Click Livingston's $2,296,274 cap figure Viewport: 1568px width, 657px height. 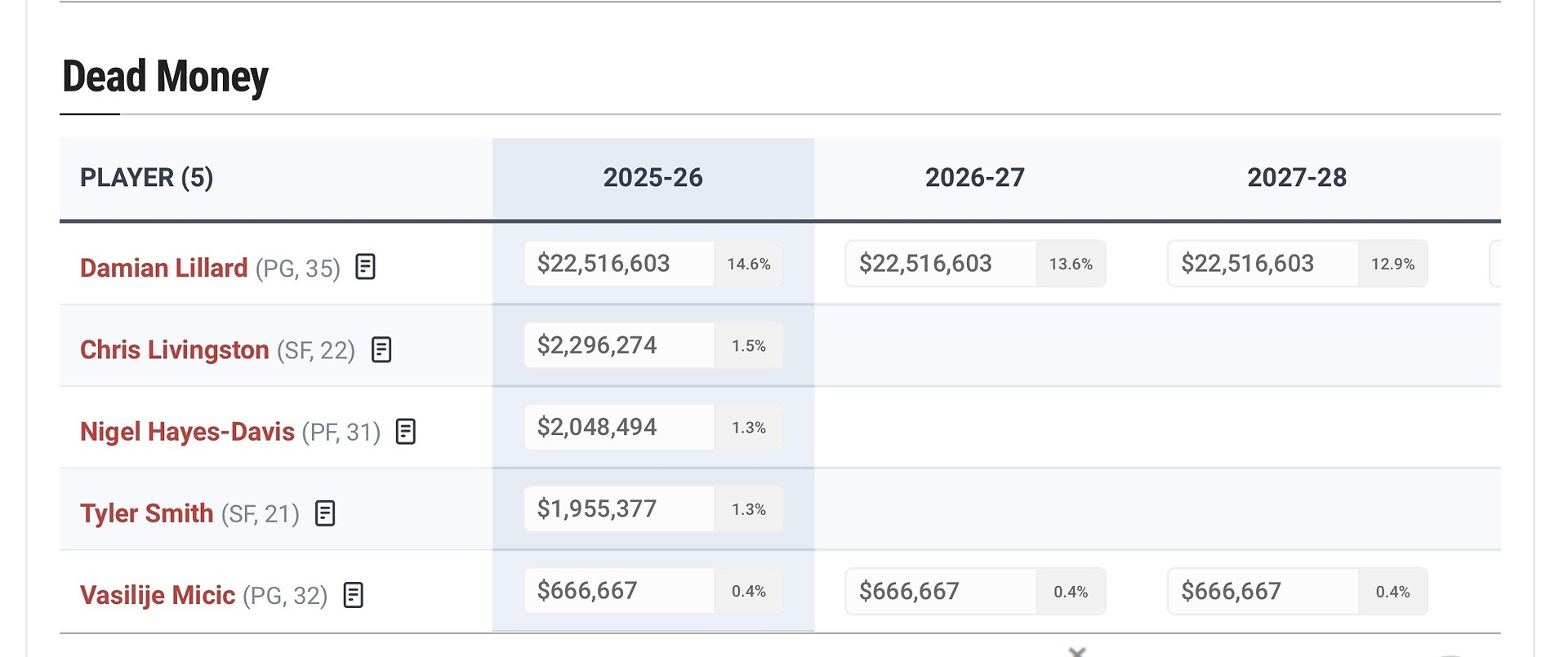pyautogui.click(x=597, y=345)
